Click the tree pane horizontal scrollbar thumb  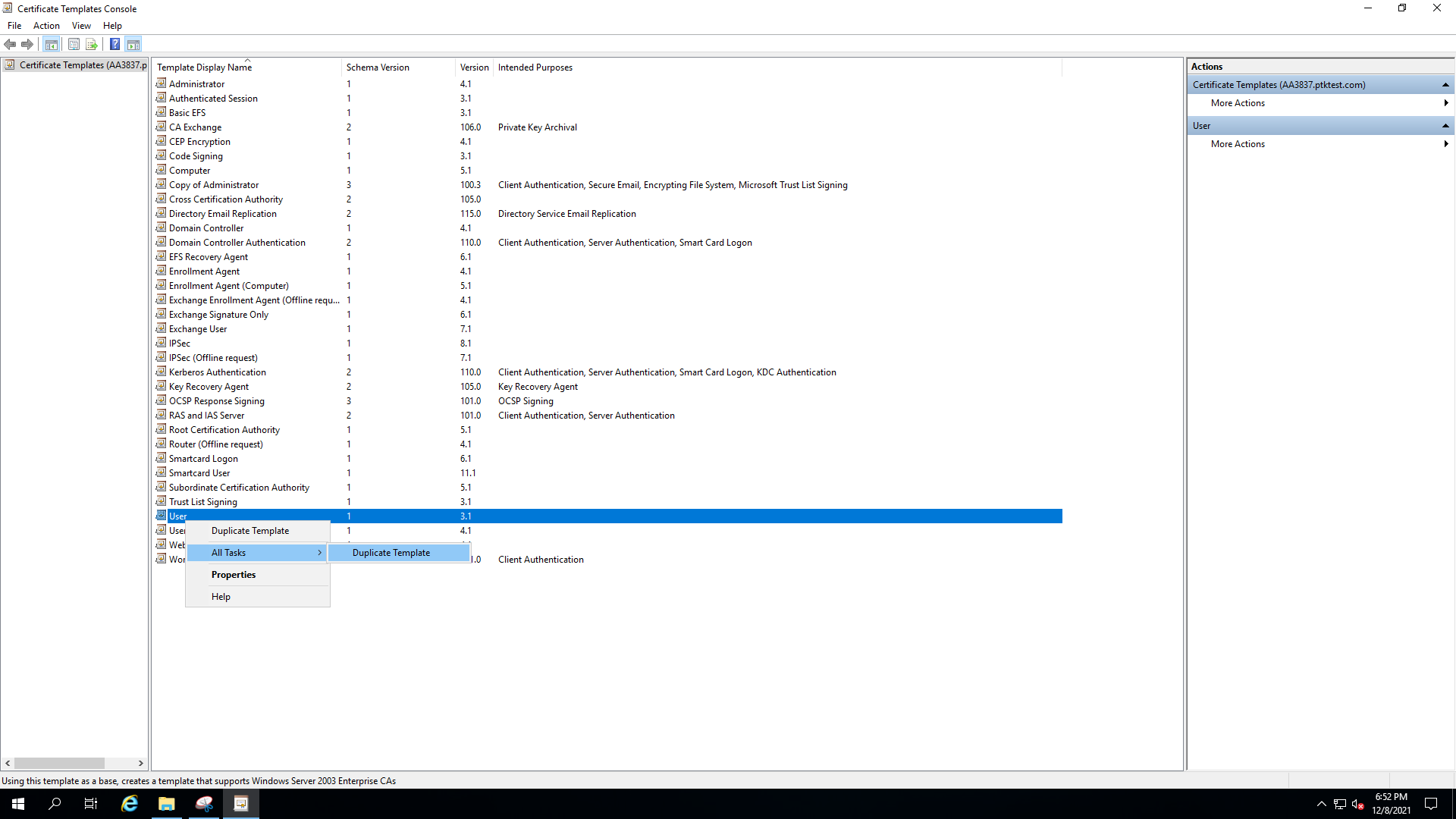pos(59,763)
